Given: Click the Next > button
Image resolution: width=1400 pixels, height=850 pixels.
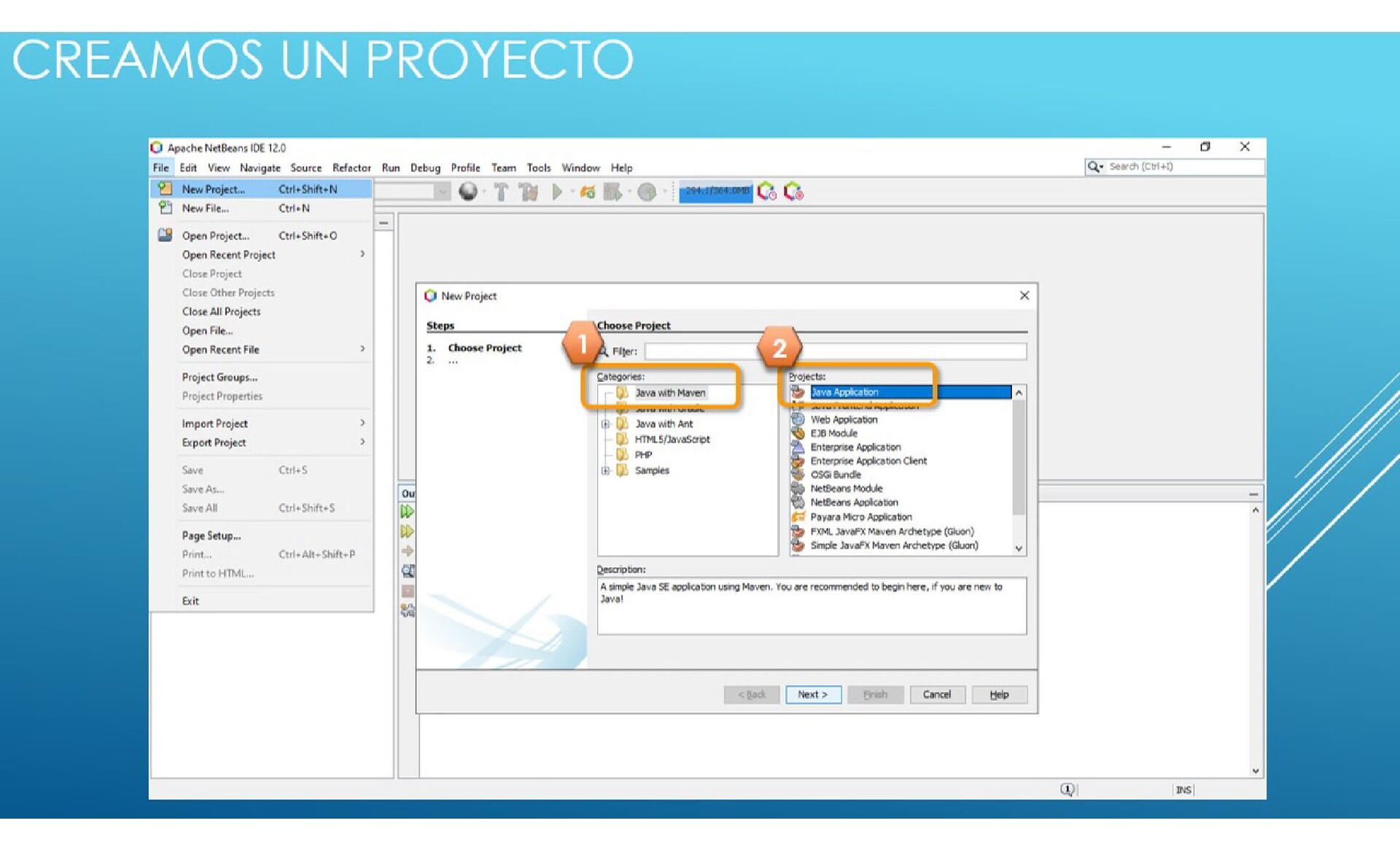Looking at the screenshot, I should tap(813, 695).
